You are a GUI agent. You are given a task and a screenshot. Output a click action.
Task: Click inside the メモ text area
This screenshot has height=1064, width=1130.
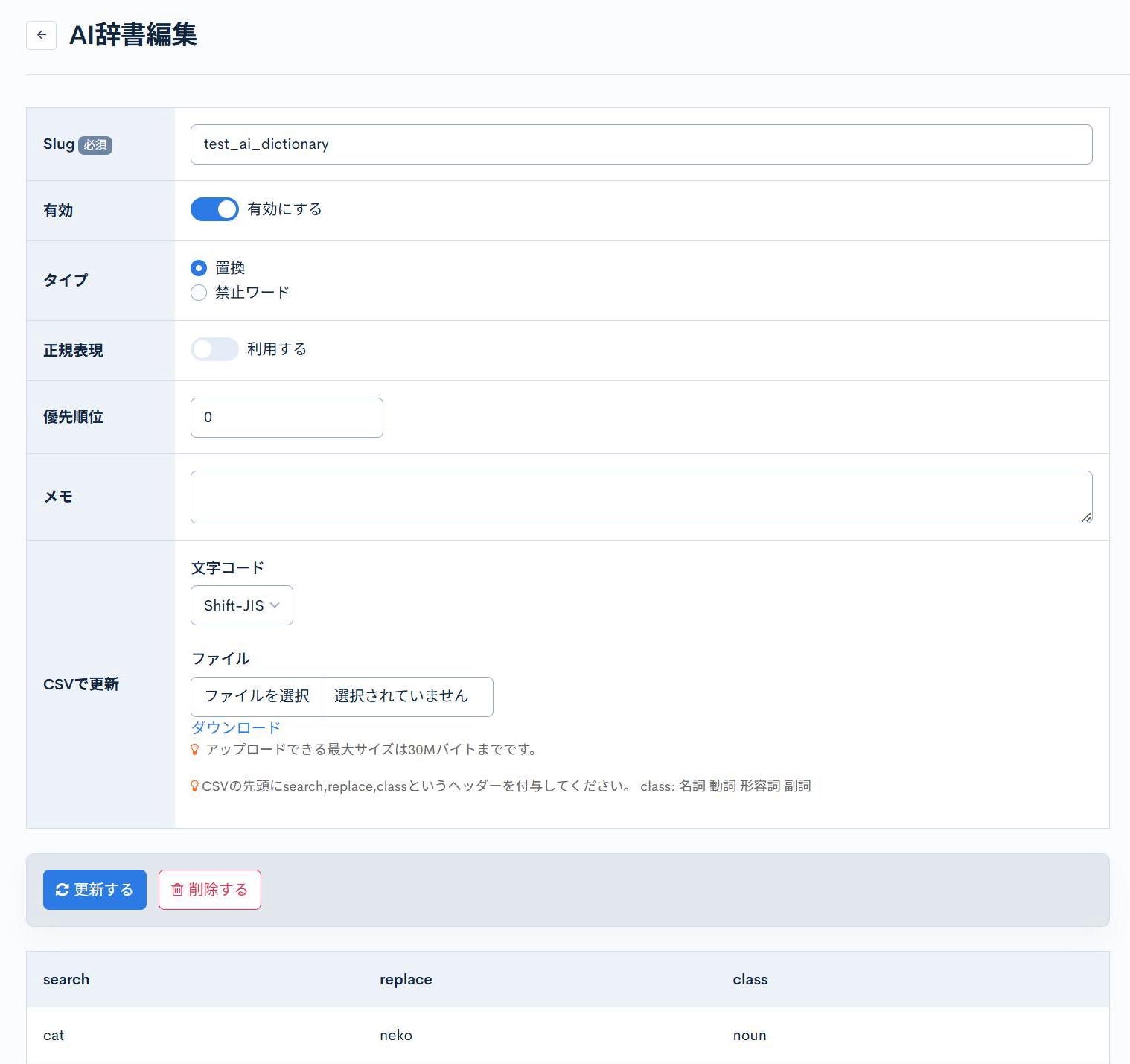640,496
